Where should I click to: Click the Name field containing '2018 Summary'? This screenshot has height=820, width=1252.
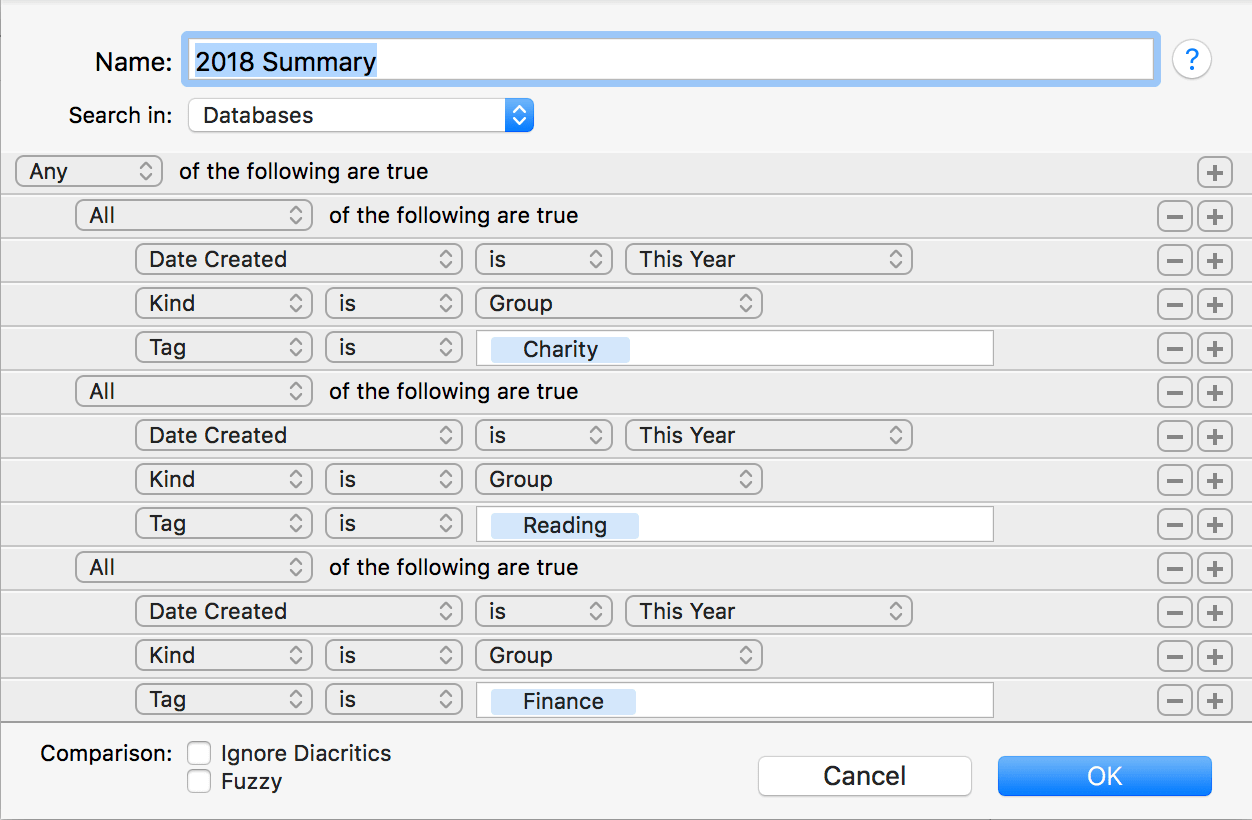point(670,61)
